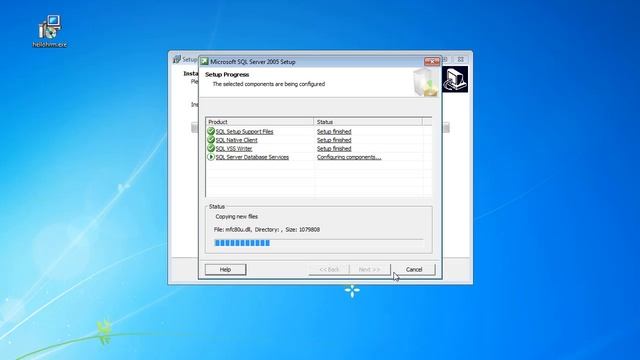Viewport: 640px width, 360px height.
Task: Close the background Setup window
Action: tap(461, 59)
